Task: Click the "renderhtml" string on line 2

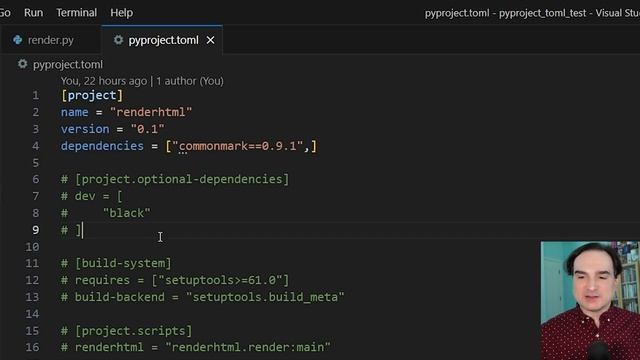Action: tap(151, 112)
